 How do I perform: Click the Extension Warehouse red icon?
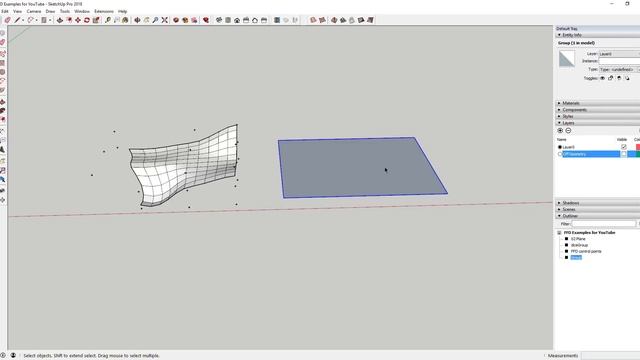[x=206, y=20]
